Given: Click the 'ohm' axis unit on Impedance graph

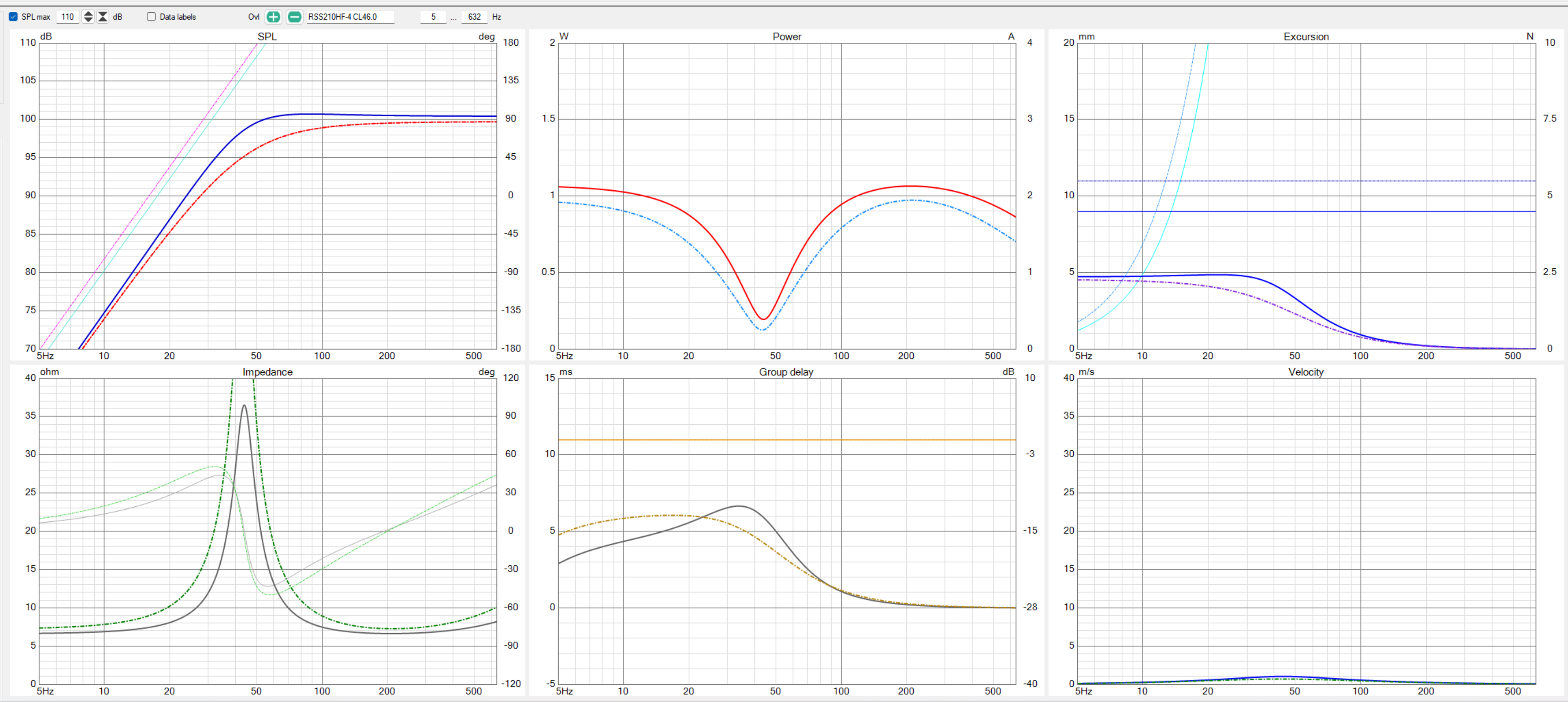Looking at the screenshot, I should [49, 371].
